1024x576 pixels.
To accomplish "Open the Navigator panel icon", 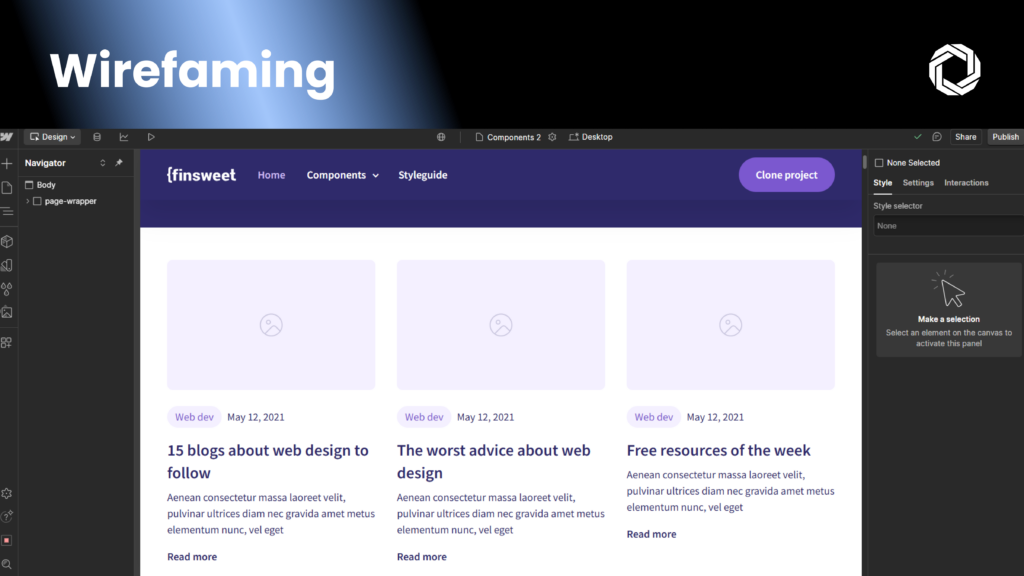I will (x=7, y=212).
